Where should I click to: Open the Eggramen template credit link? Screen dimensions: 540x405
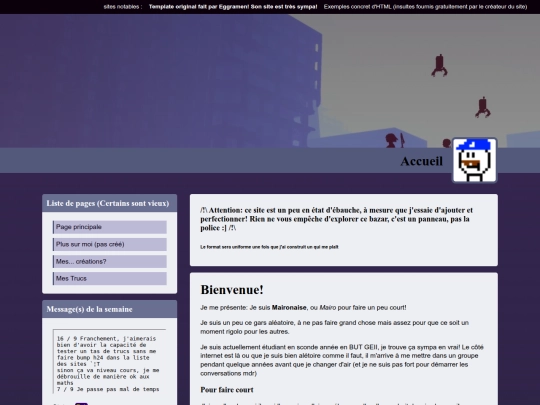pos(233,7)
